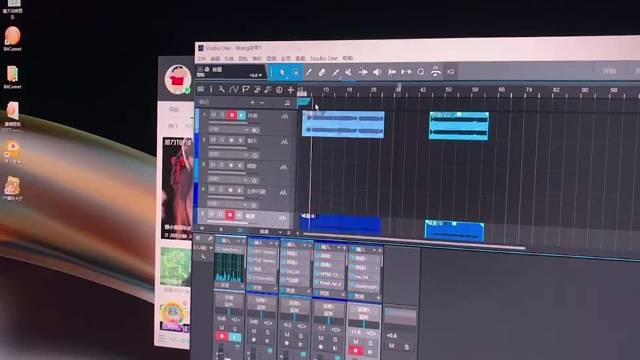Open track 3 input dropdown arrow
The image size is (640, 360).
click(245, 180)
